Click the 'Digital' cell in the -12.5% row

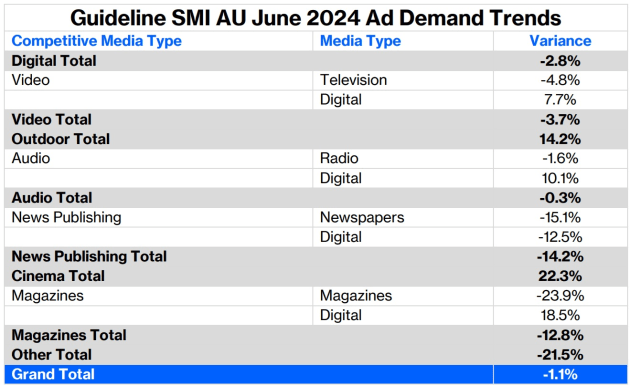341,237
